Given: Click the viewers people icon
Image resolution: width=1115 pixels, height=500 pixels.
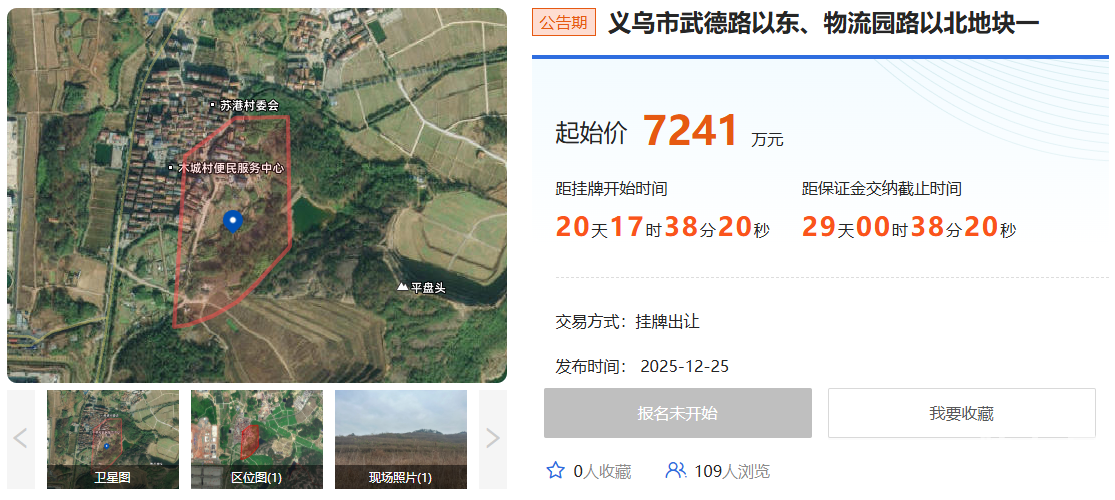Looking at the screenshot, I should pos(676,470).
